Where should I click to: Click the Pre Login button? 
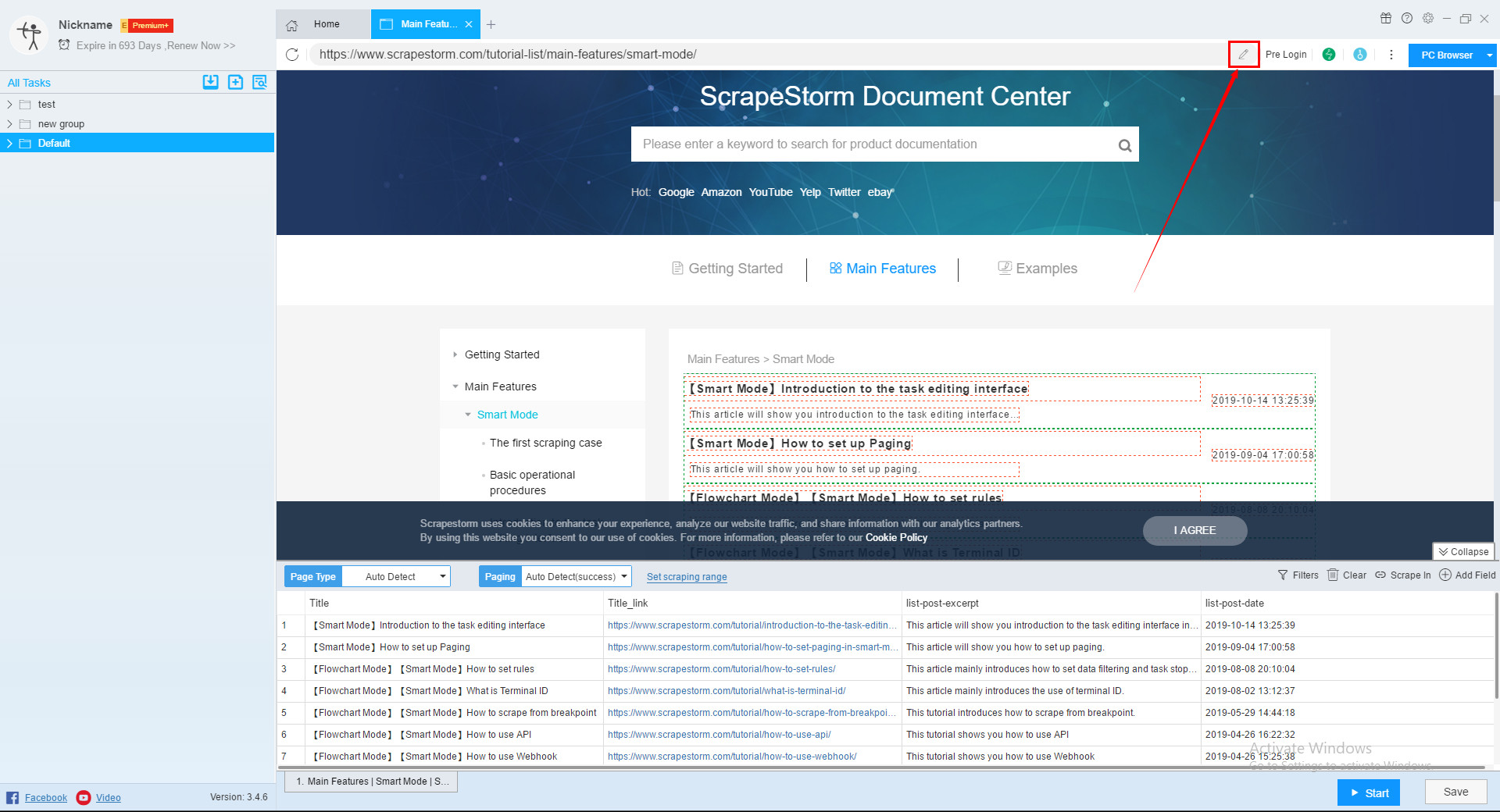(x=1286, y=55)
